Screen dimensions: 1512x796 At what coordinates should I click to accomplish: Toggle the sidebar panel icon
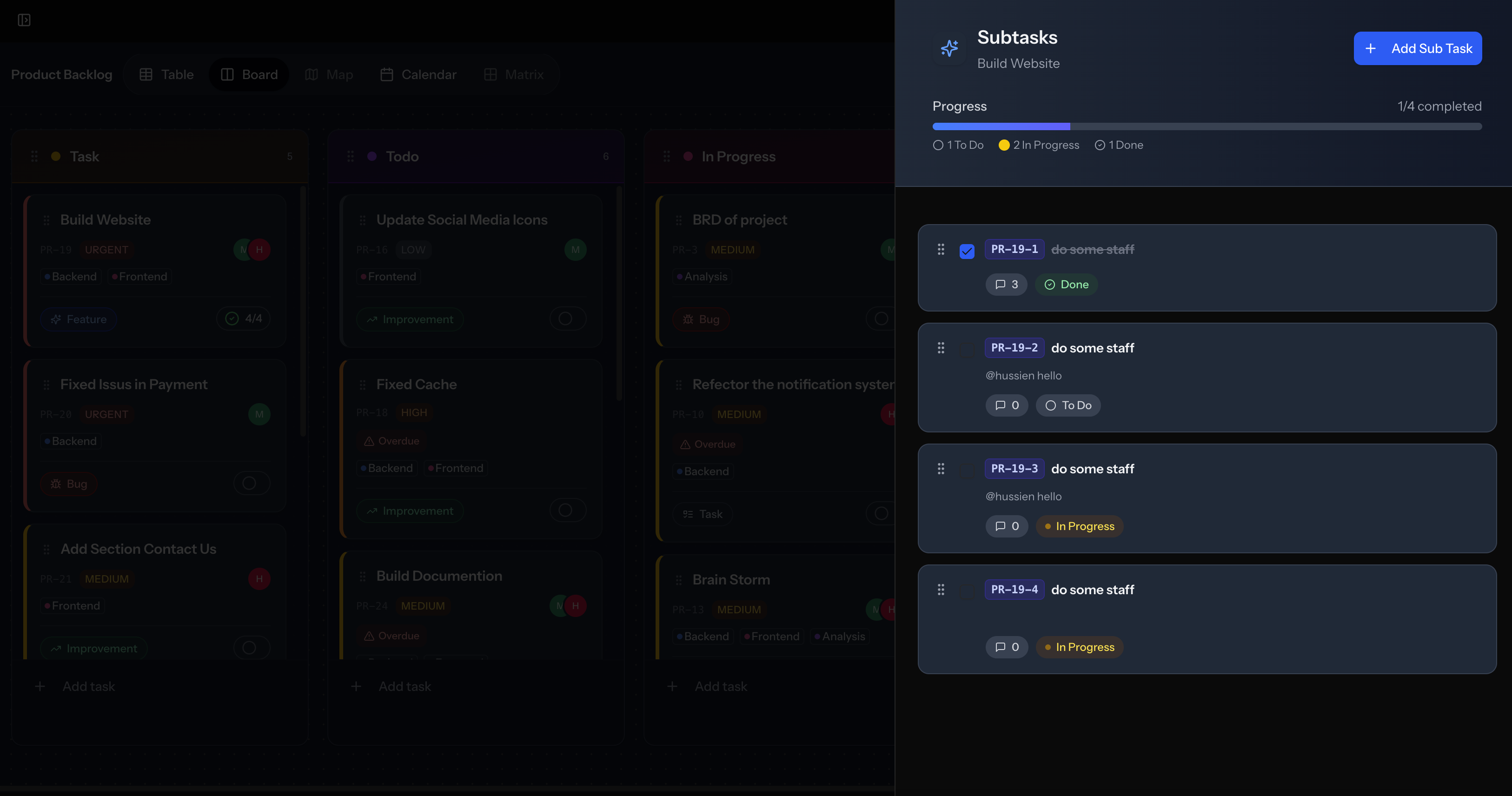click(x=24, y=20)
